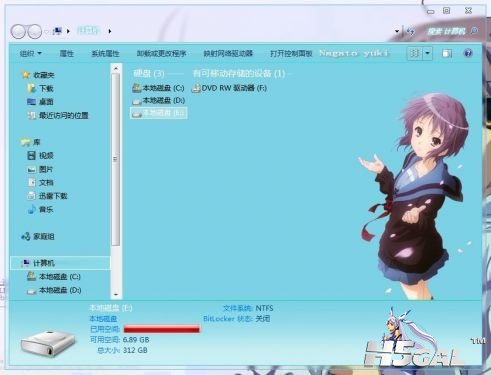Expand breadcrumb arrow after 计算机
Image resolution: width=491 pixels, height=375 pixels.
click(x=110, y=31)
